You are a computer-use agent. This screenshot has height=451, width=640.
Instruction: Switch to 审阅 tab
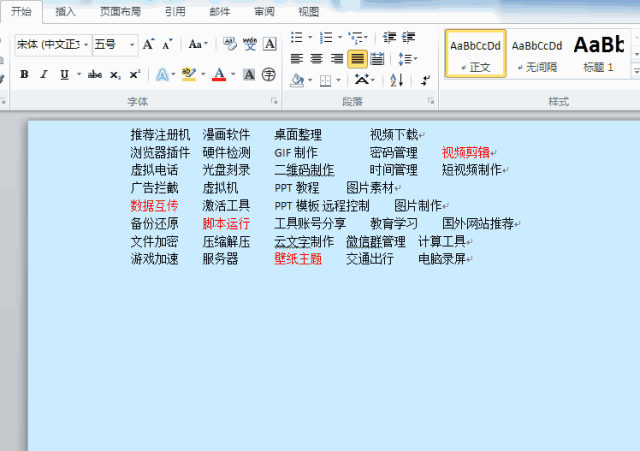coord(264,12)
